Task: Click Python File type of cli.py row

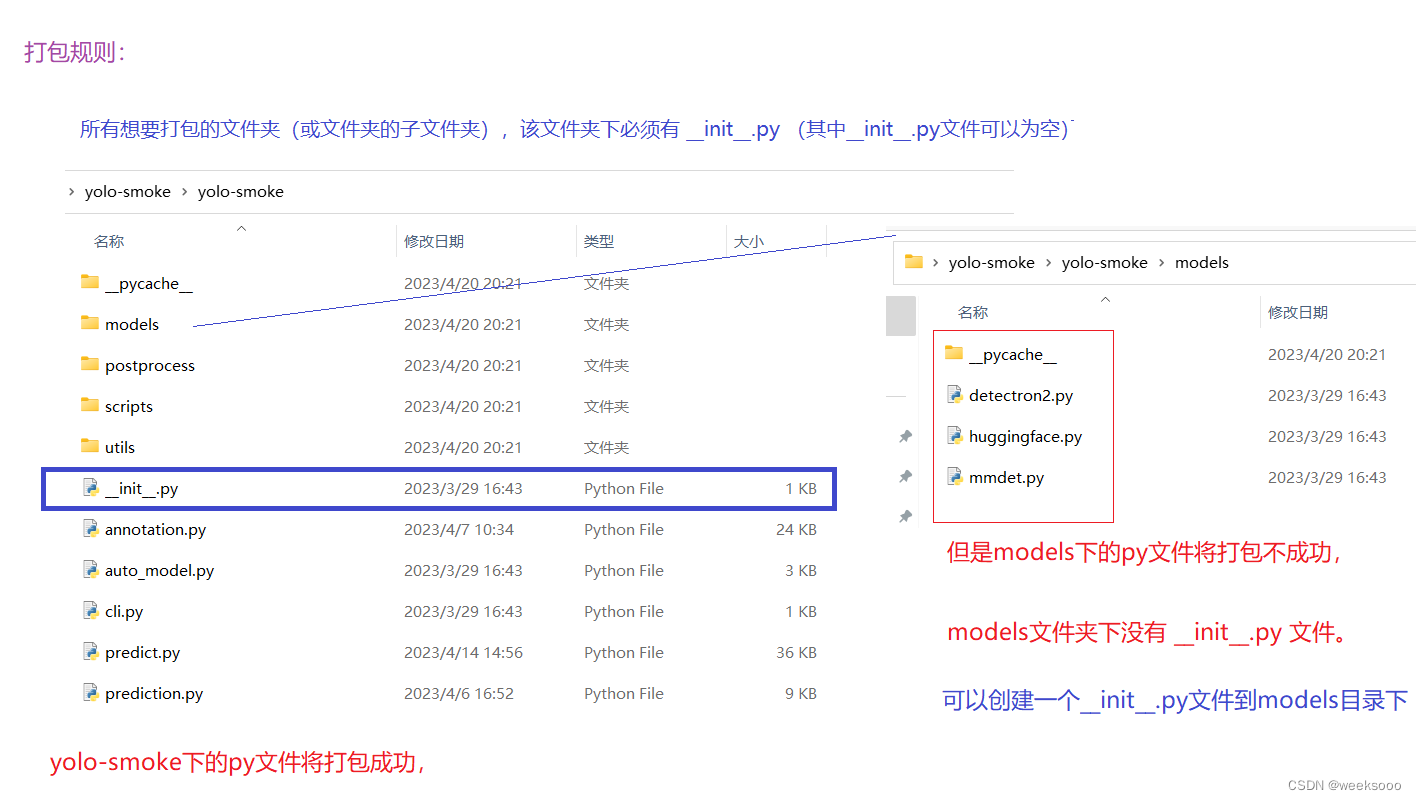Action: 624,611
